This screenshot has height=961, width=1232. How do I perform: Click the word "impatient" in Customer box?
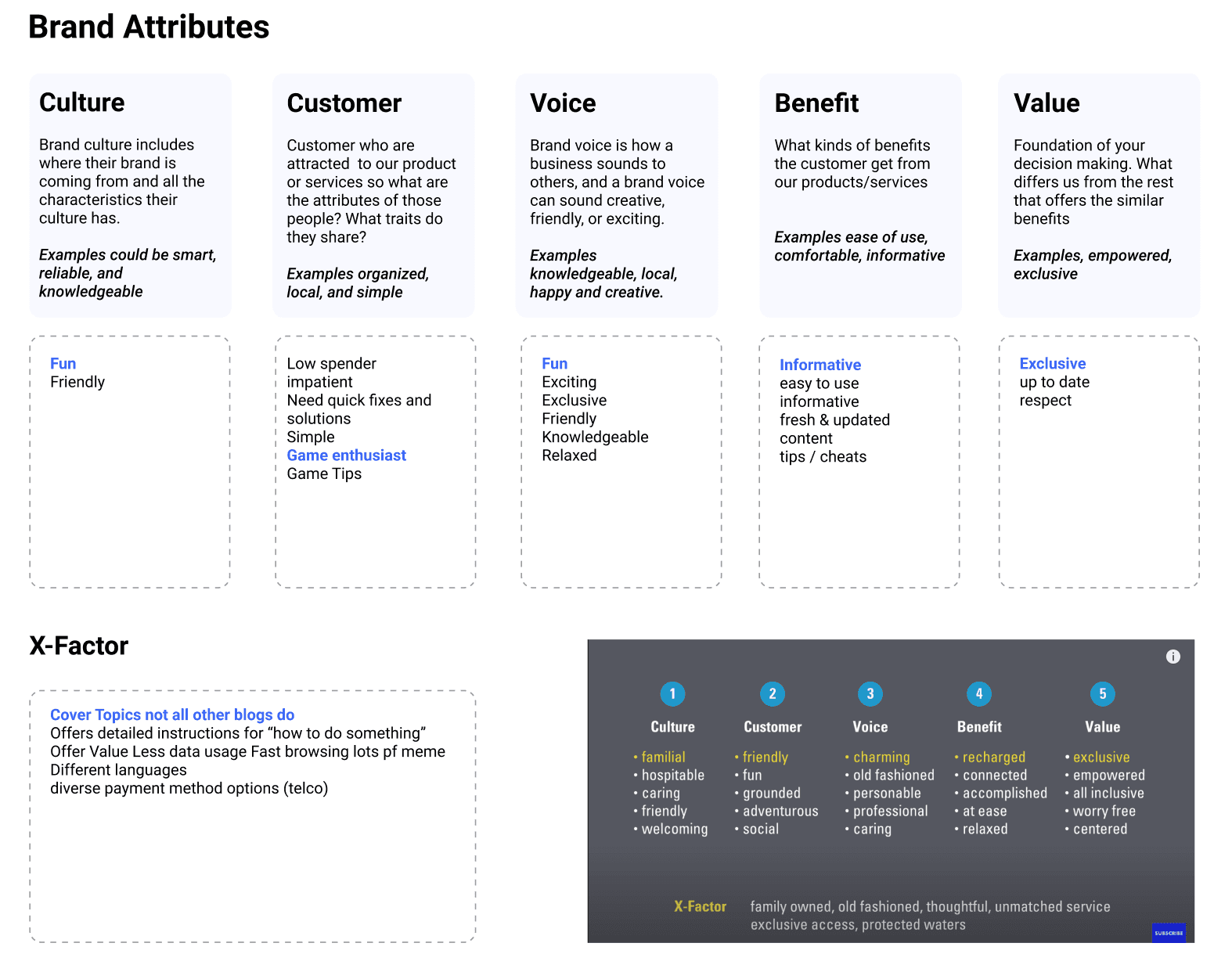coord(320,382)
